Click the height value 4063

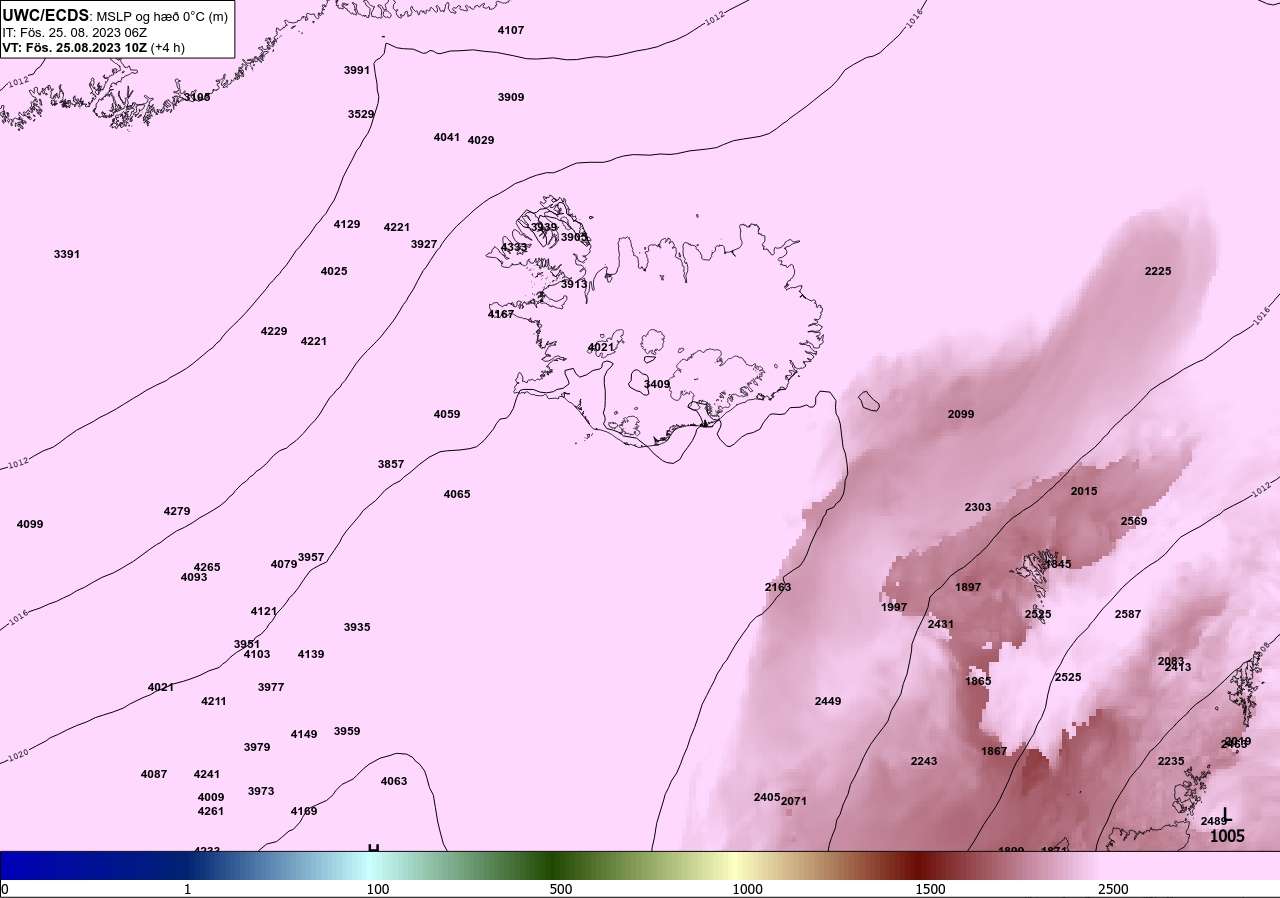pyautogui.click(x=394, y=781)
